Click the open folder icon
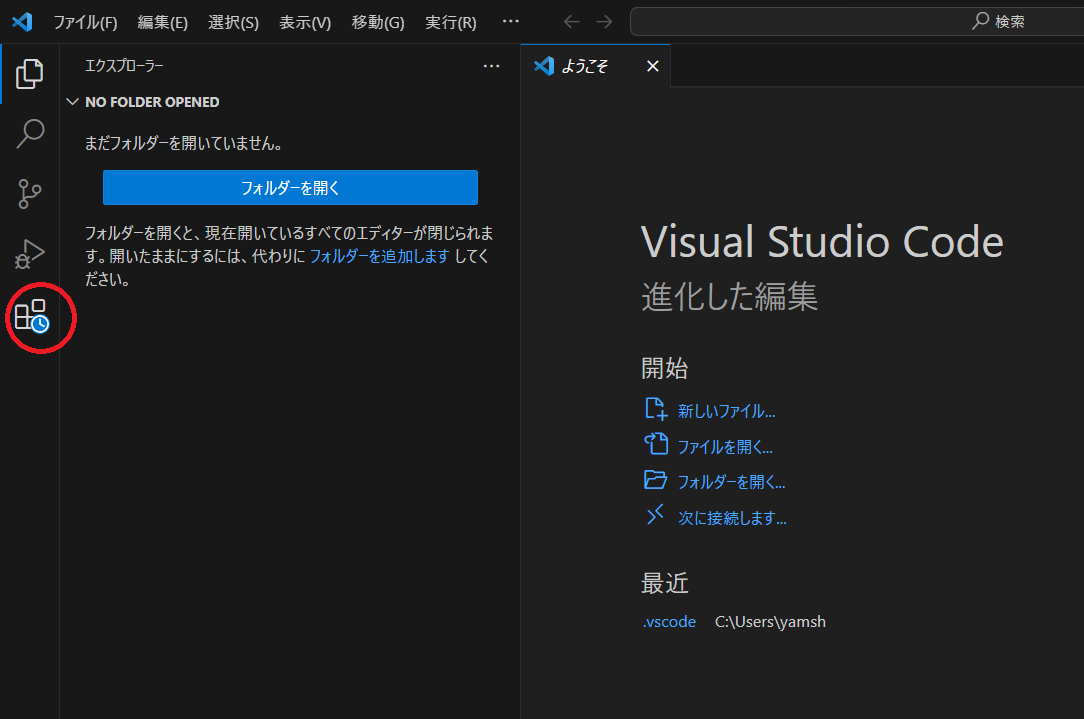 pos(655,479)
